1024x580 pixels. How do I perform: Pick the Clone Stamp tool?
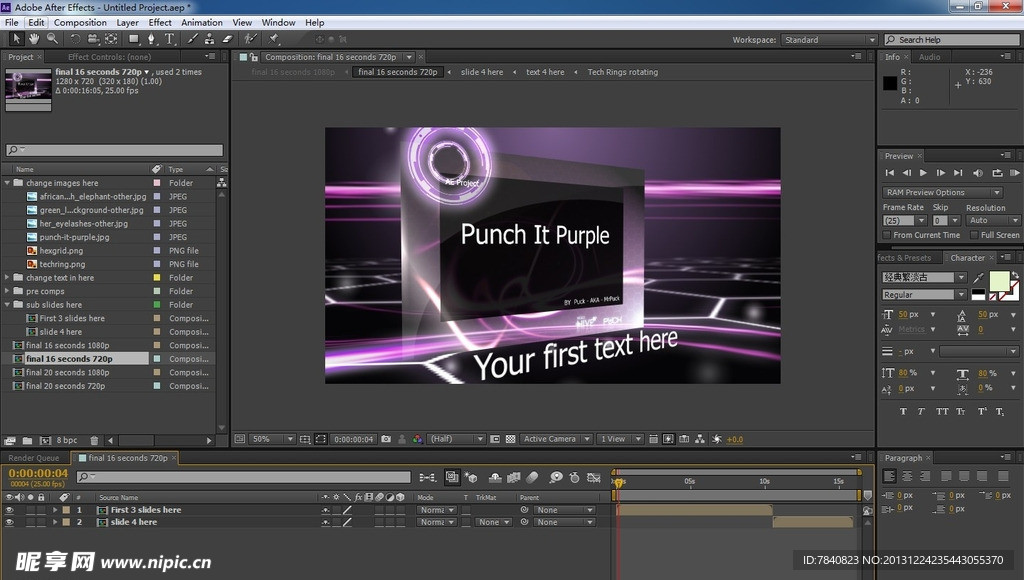208,39
